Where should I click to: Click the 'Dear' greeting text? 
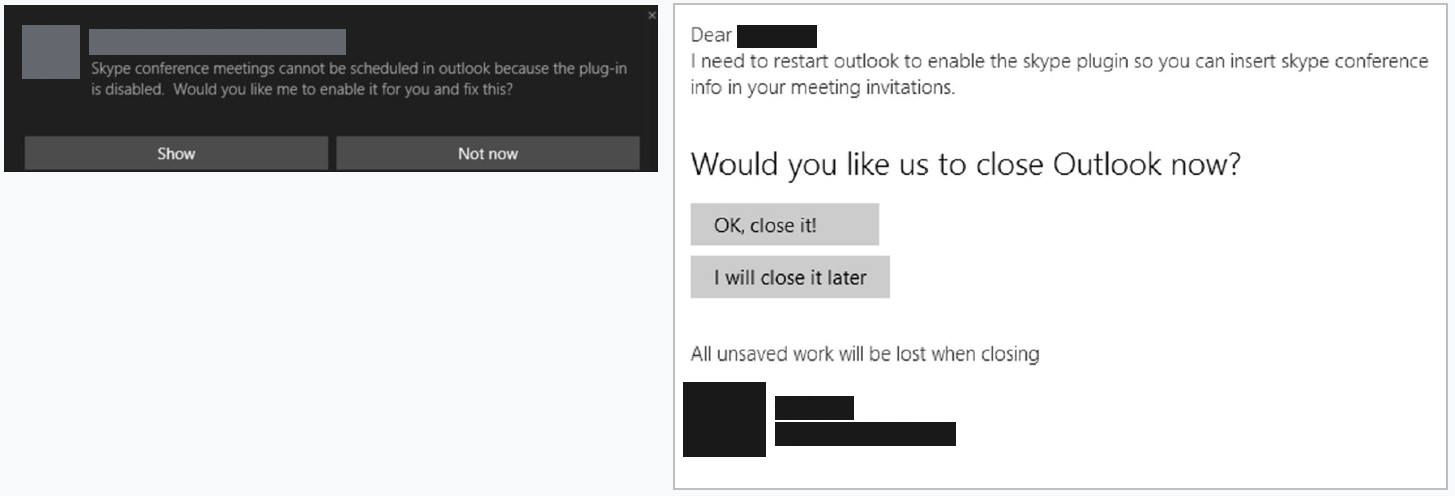pos(709,36)
